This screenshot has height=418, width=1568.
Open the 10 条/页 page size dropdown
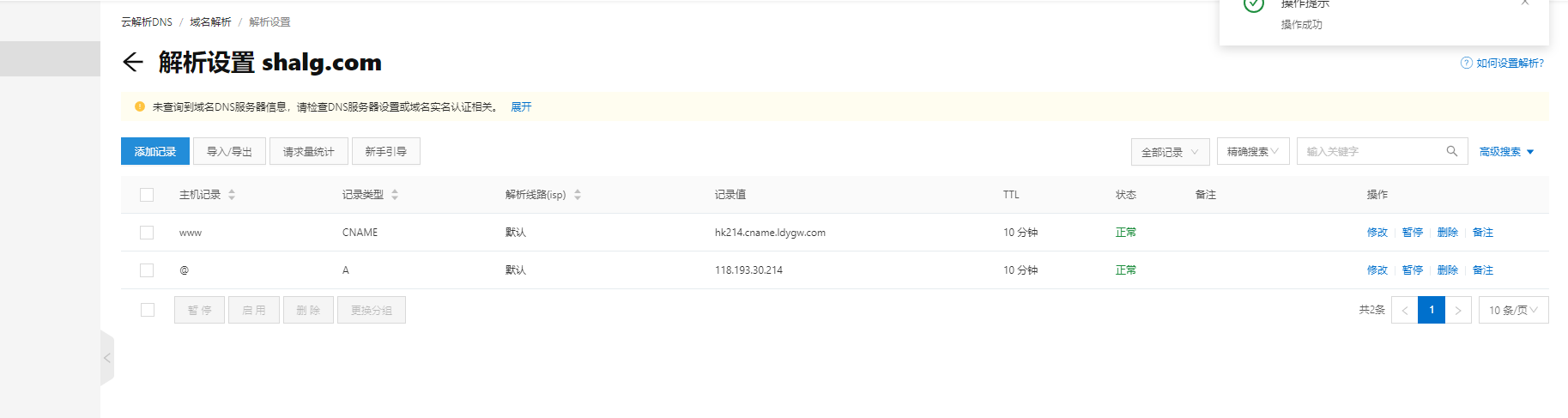(1513, 310)
